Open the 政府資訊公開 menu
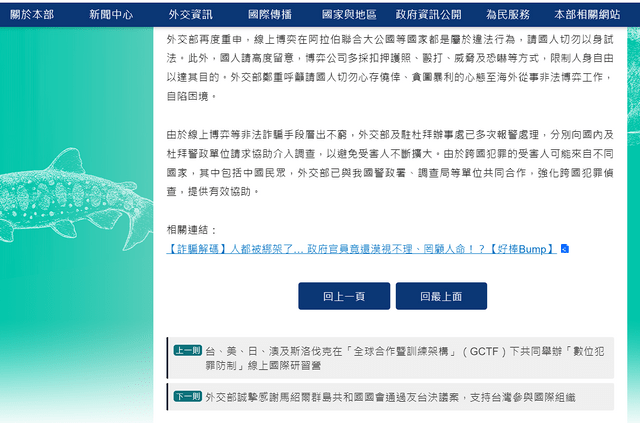Screen dimensions: 640x423 429,15
